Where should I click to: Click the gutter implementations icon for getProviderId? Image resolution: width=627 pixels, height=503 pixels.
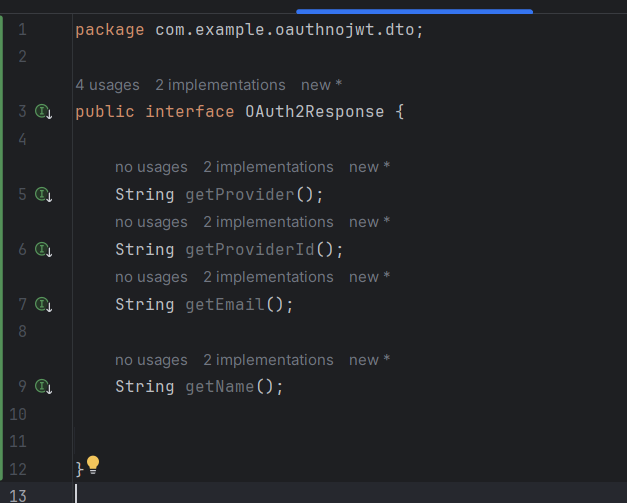coord(43,250)
